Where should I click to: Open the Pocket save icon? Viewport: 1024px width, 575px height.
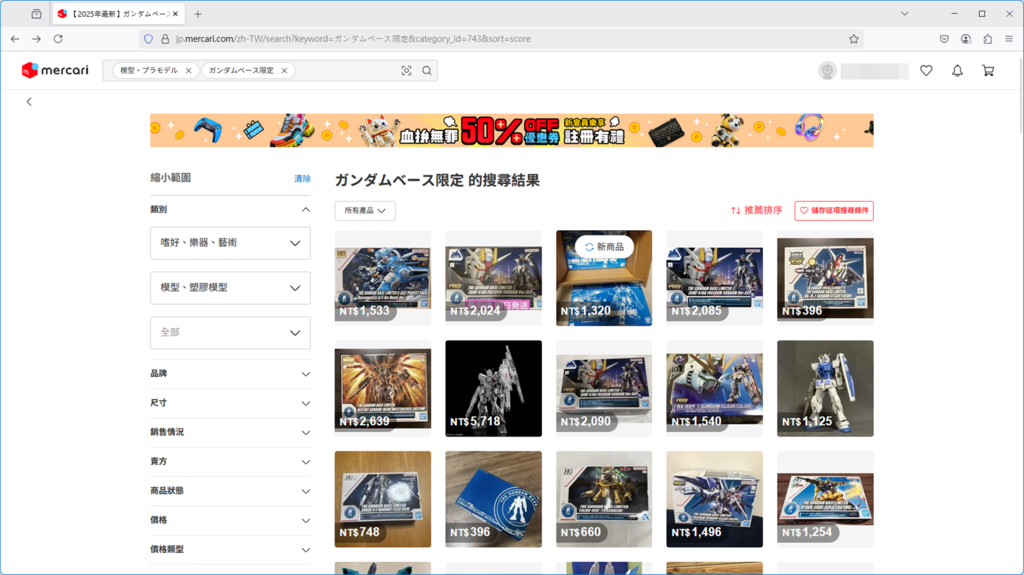pos(944,39)
